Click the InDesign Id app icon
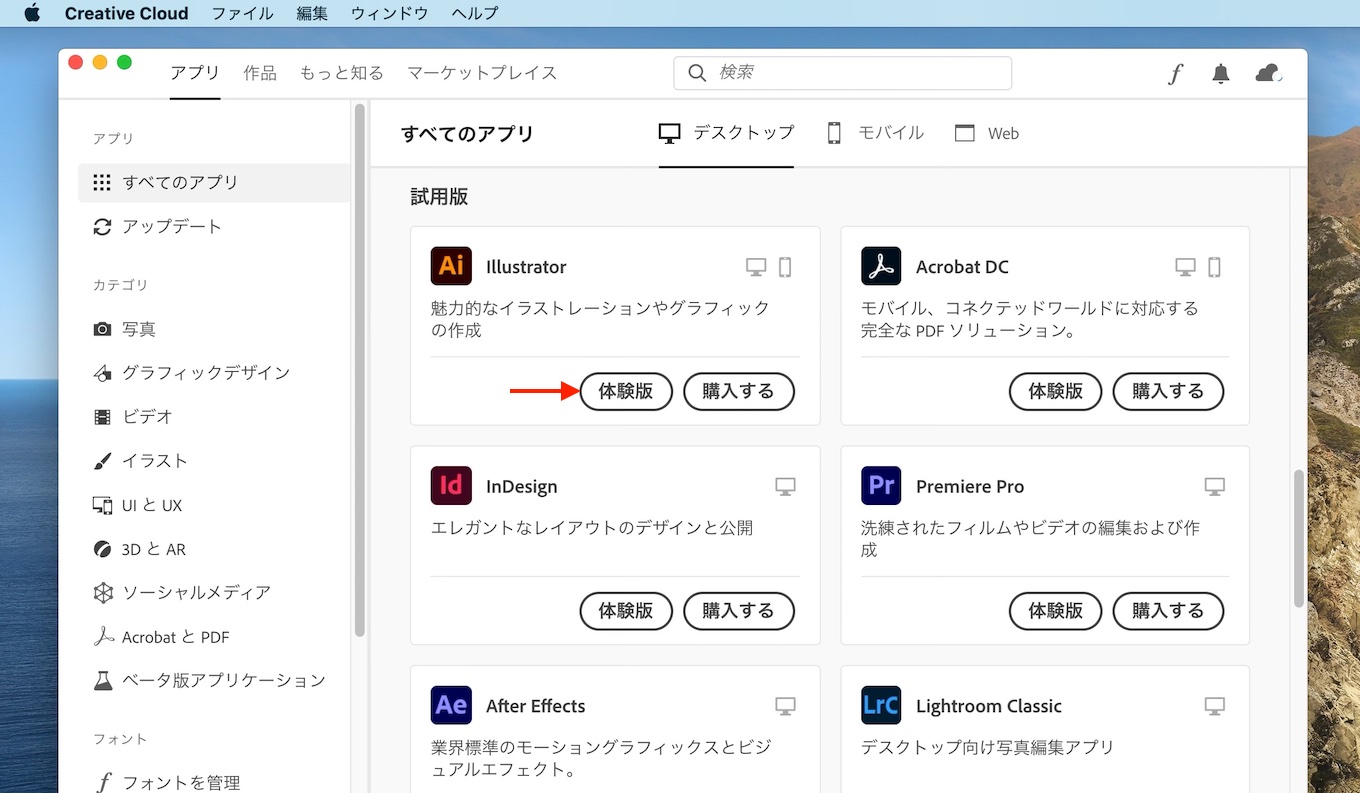1360x793 pixels. coord(451,486)
